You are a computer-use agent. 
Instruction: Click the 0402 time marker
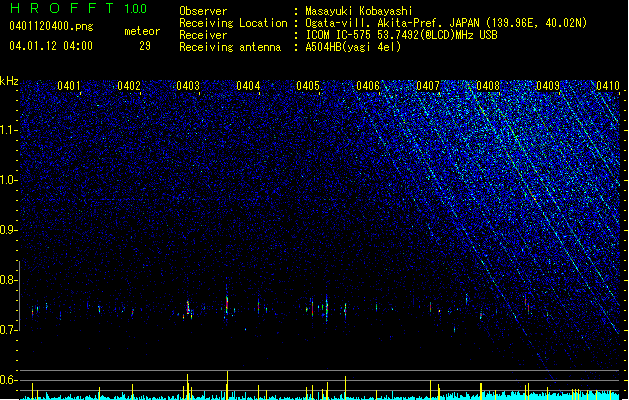pyautogui.click(x=129, y=86)
